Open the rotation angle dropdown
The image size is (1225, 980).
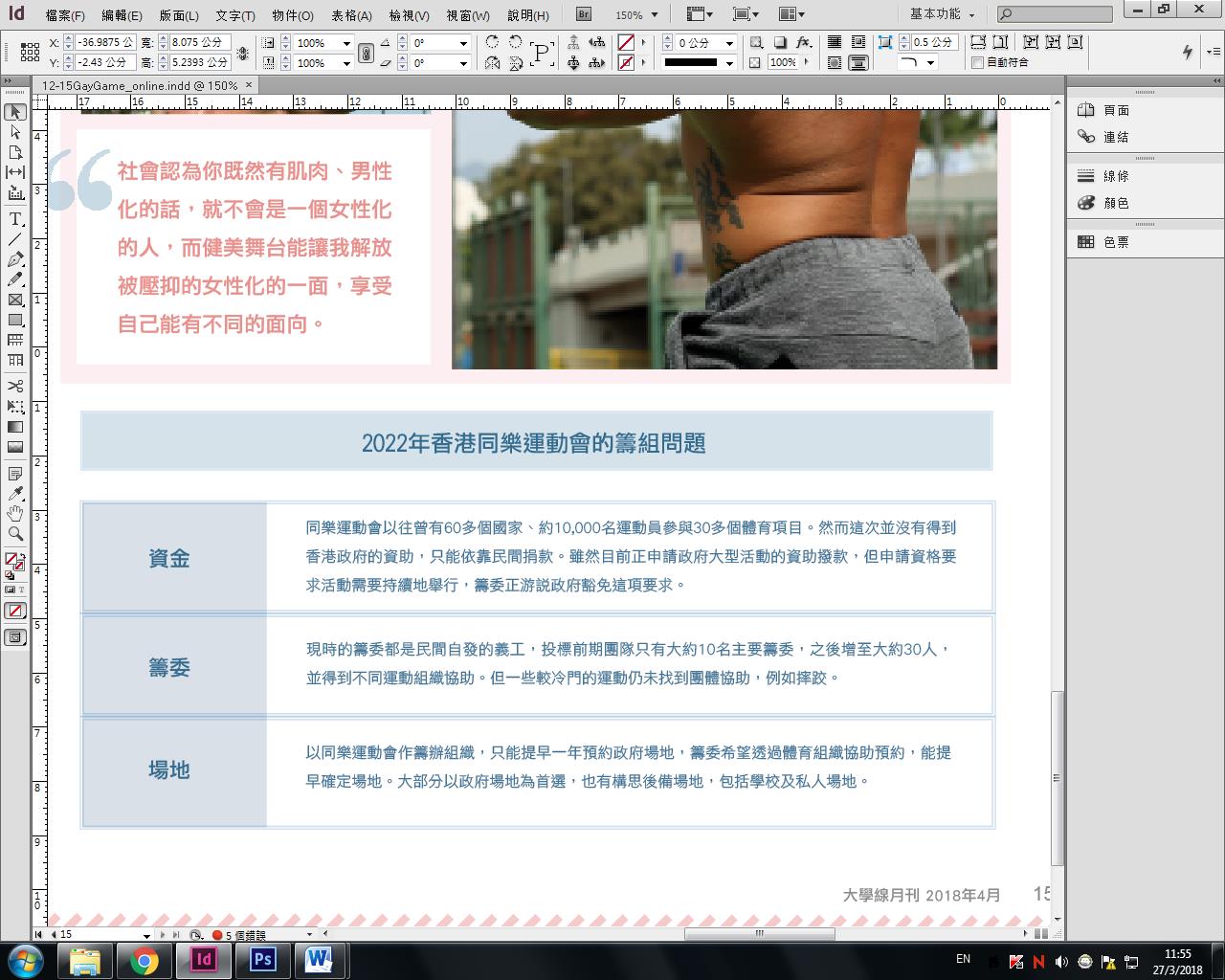[464, 43]
